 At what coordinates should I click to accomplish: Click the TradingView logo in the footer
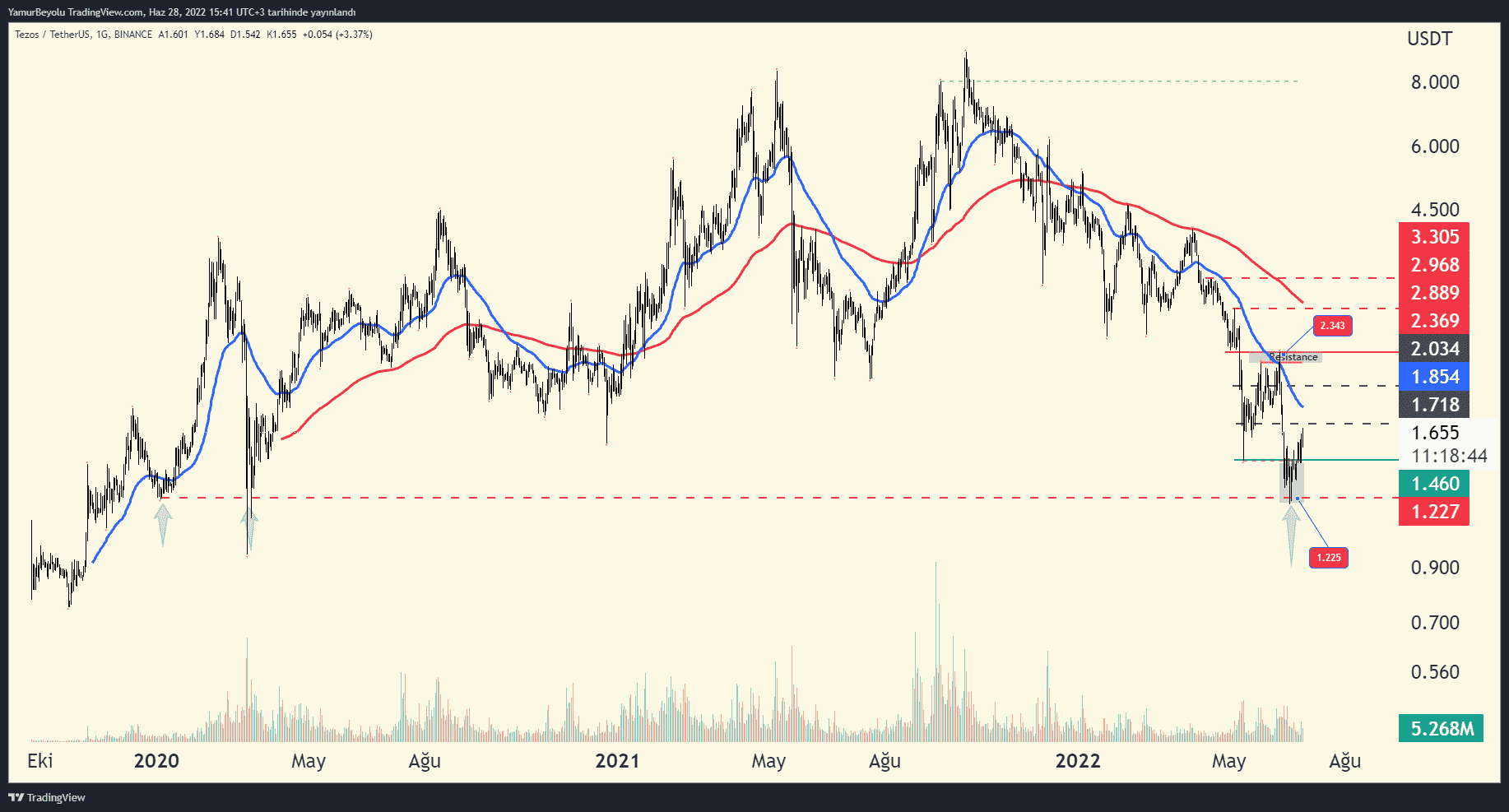click(47, 797)
